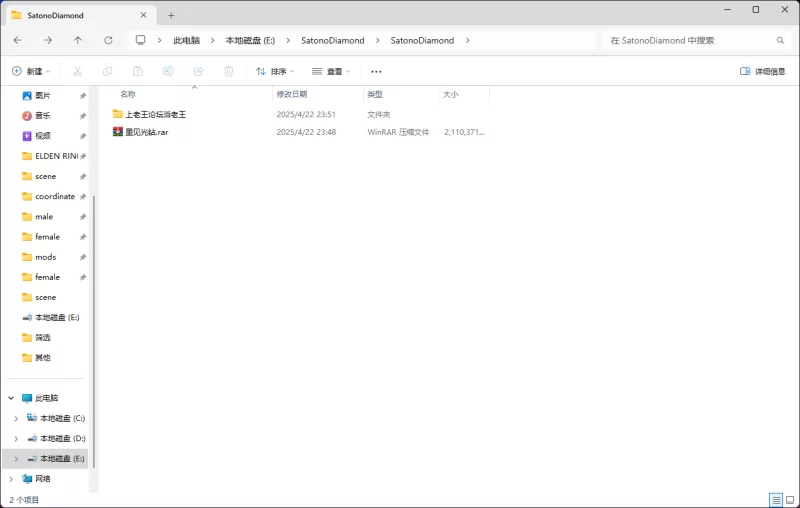Switch to details list view icon

point(776,500)
